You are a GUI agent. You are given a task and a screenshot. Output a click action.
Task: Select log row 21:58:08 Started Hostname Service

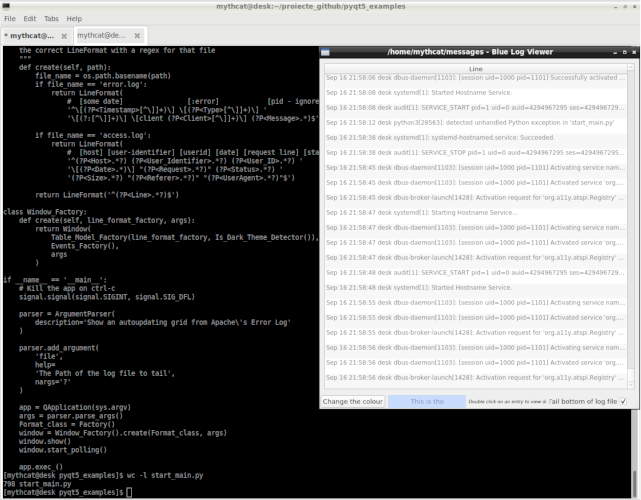pyautogui.click(x=476, y=93)
